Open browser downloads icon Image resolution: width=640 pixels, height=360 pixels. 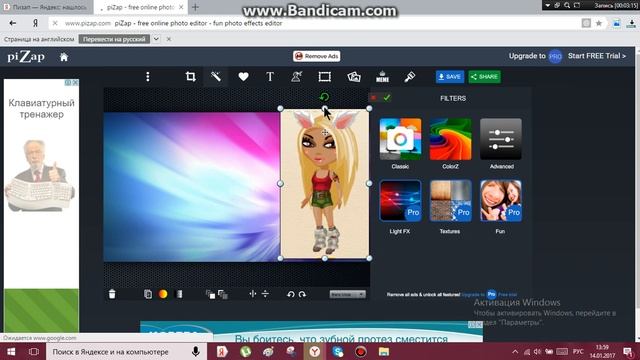pyautogui.click(x=631, y=23)
